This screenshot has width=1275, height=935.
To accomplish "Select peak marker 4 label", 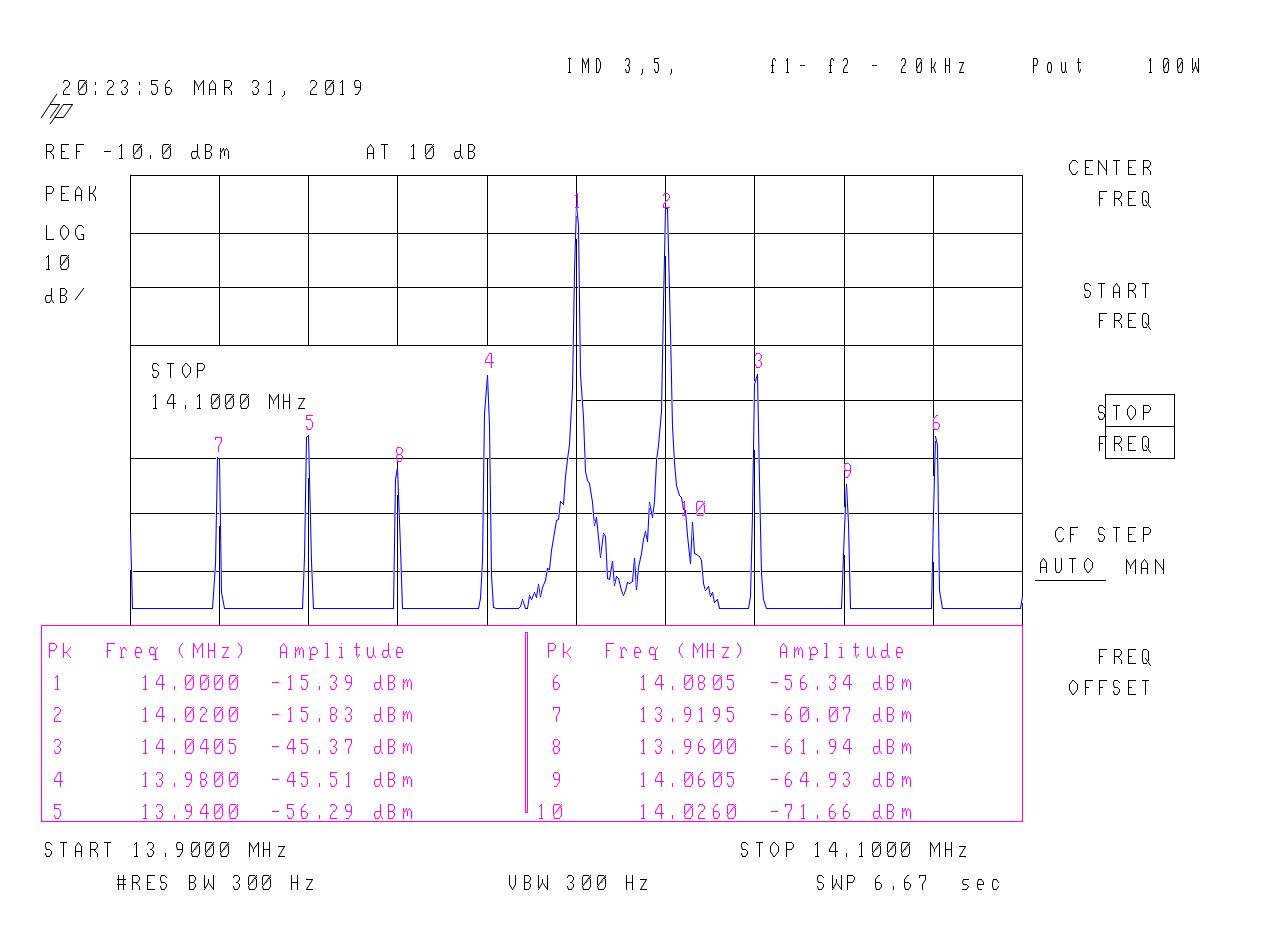I will (489, 361).
